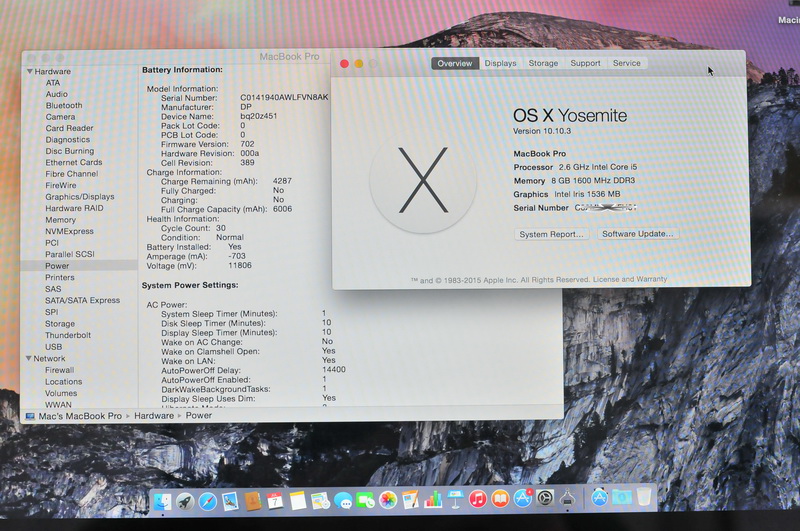Open Maps icon in the Dock
The image size is (800, 531).
pos(320,501)
